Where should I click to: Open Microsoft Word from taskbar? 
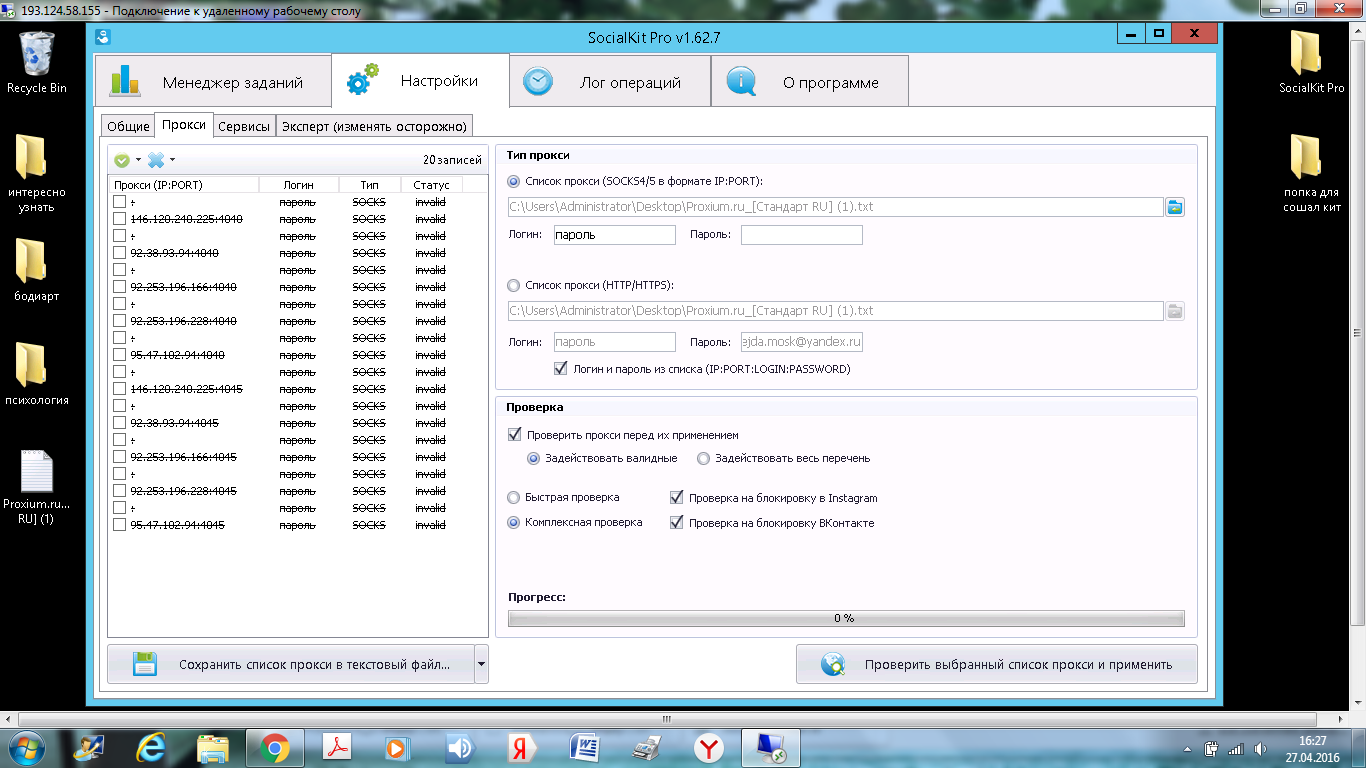click(584, 747)
